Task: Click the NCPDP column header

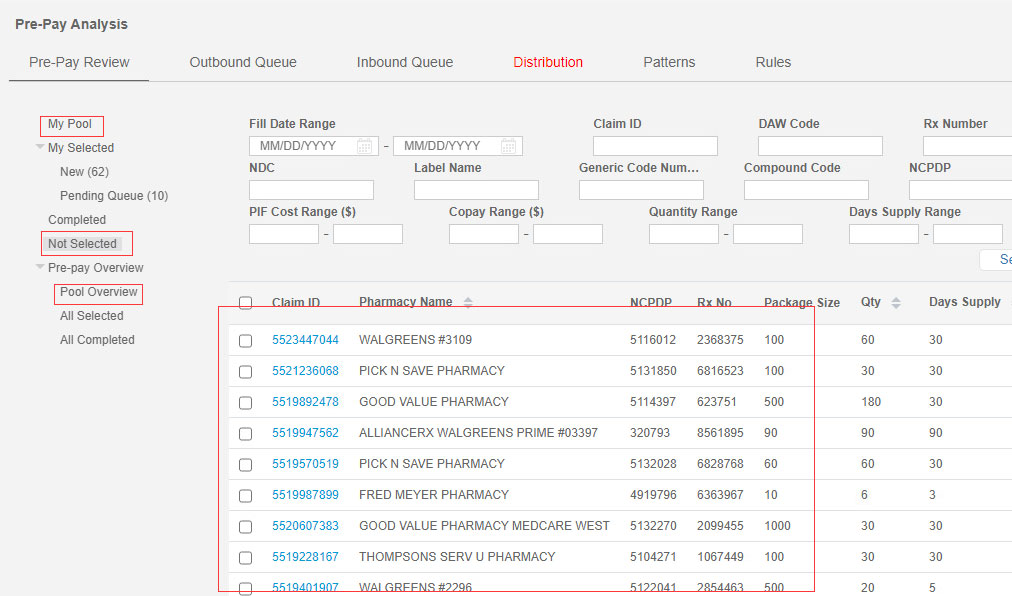Action: click(x=651, y=302)
